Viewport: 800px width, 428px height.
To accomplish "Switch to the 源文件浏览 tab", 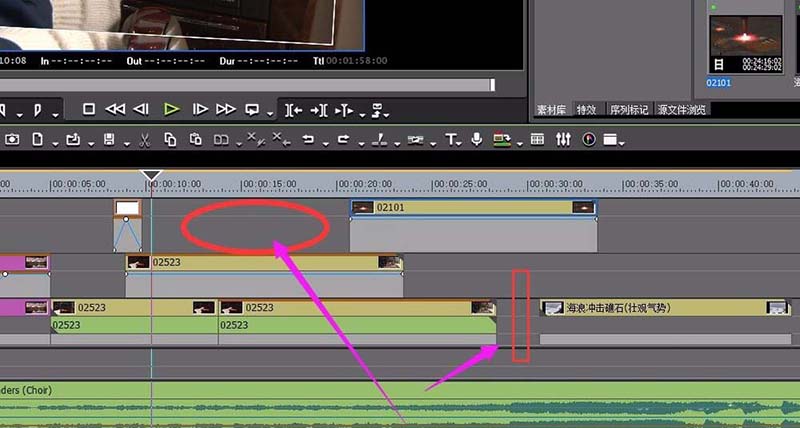I will [x=682, y=110].
